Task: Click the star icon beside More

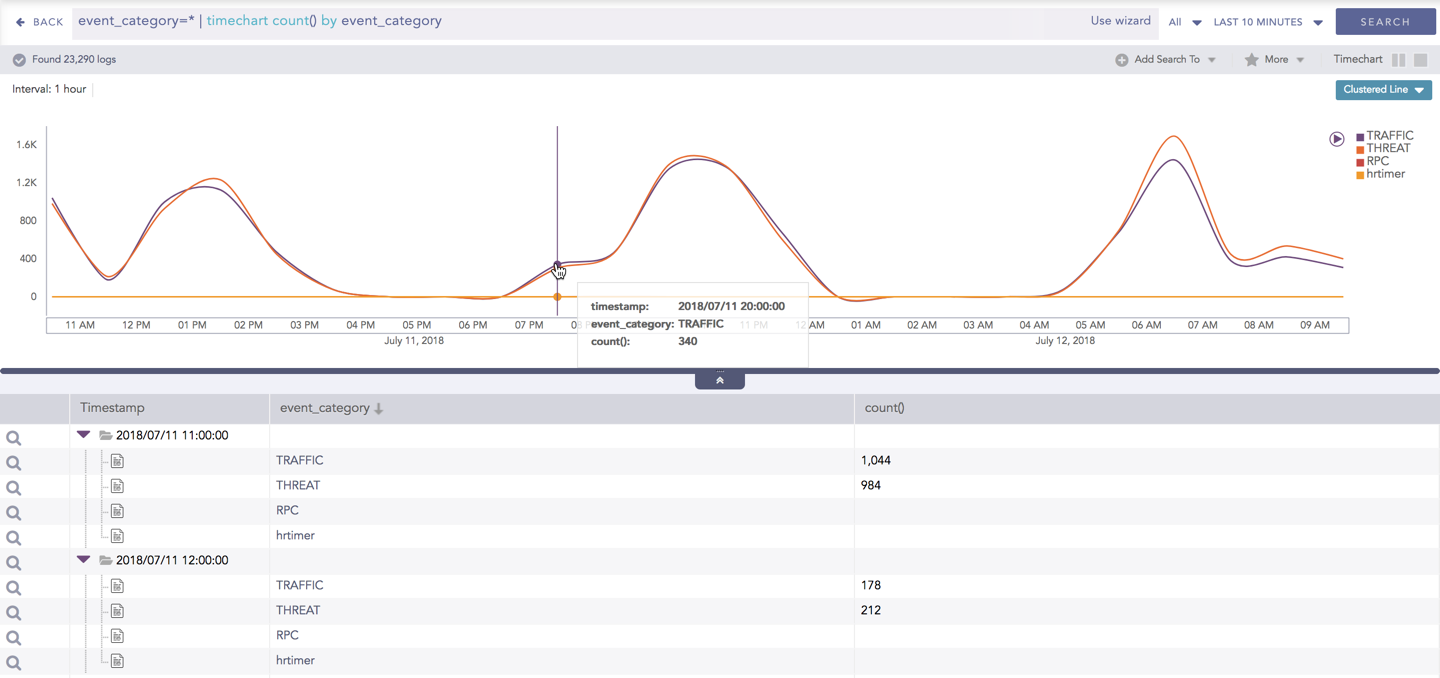Action: tap(1251, 60)
